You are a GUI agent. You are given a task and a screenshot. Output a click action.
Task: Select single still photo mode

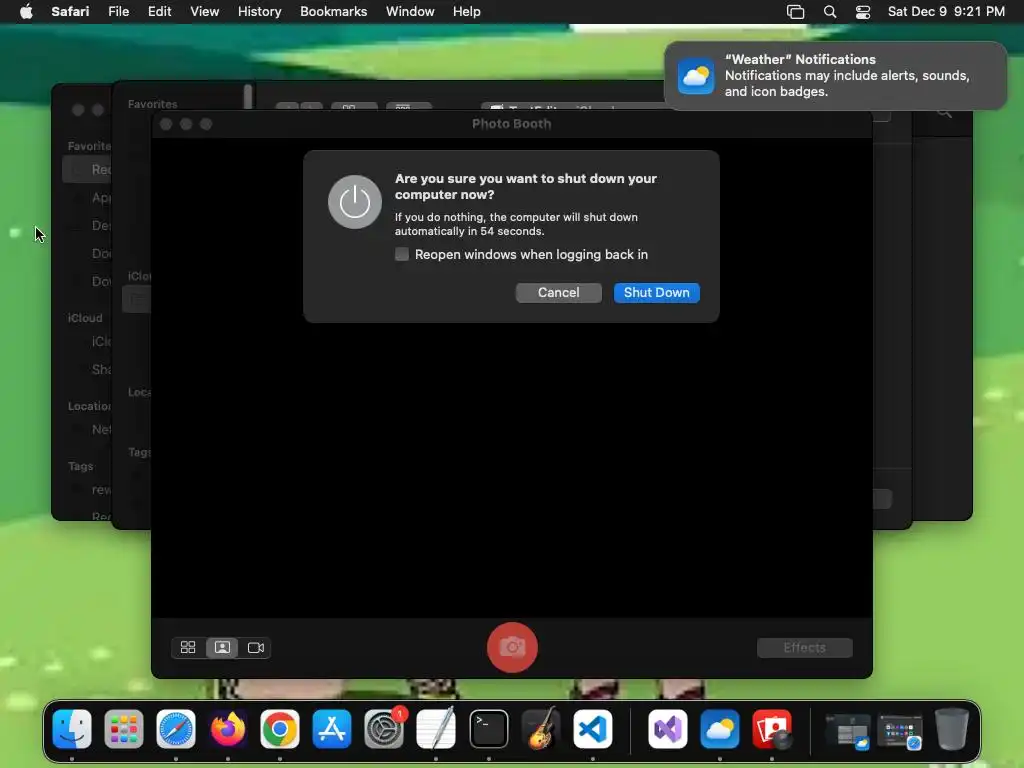[x=222, y=647]
